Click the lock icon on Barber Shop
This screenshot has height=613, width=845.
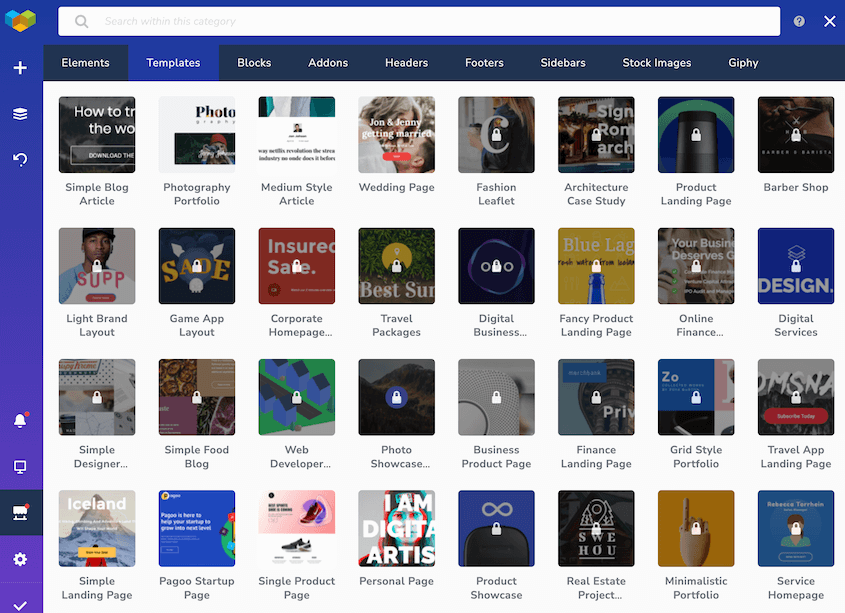click(796, 135)
